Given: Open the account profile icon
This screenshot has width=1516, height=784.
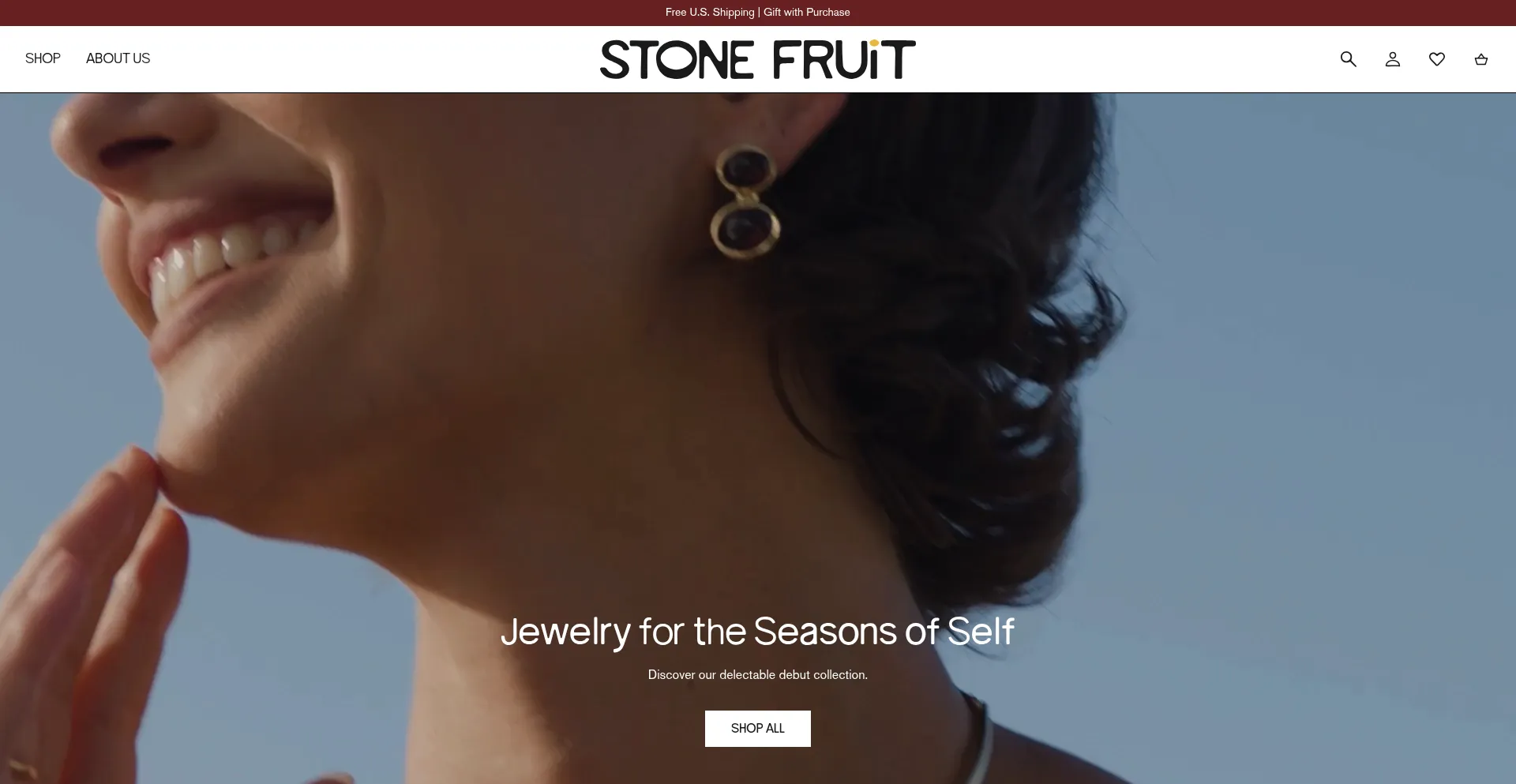Looking at the screenshot, I should tap(1392, 59).
